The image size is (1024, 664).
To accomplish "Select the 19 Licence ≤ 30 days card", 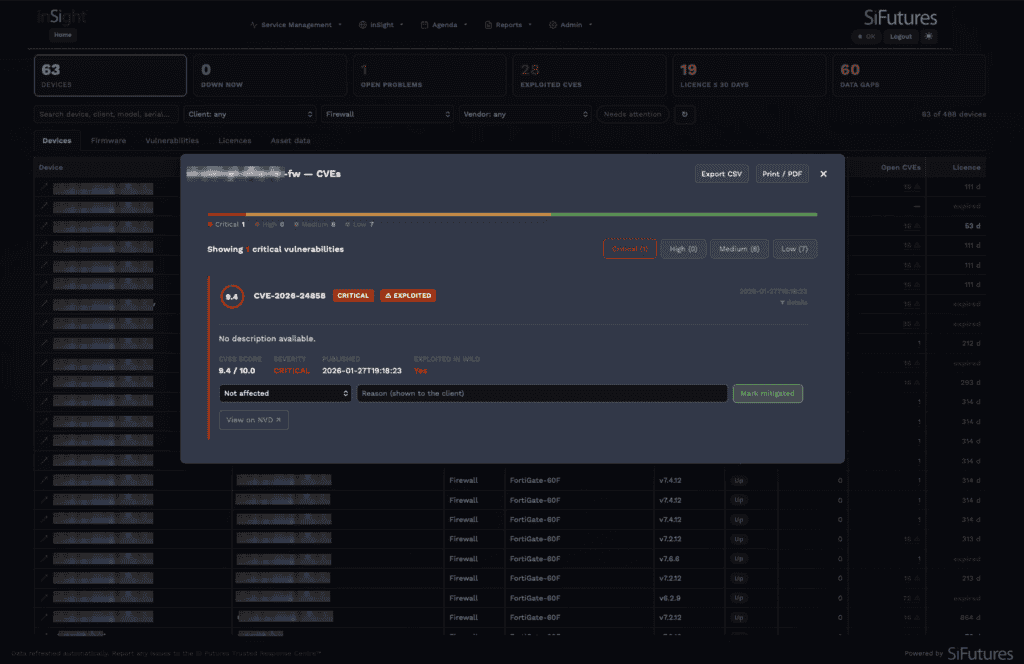I will point(749,75).
